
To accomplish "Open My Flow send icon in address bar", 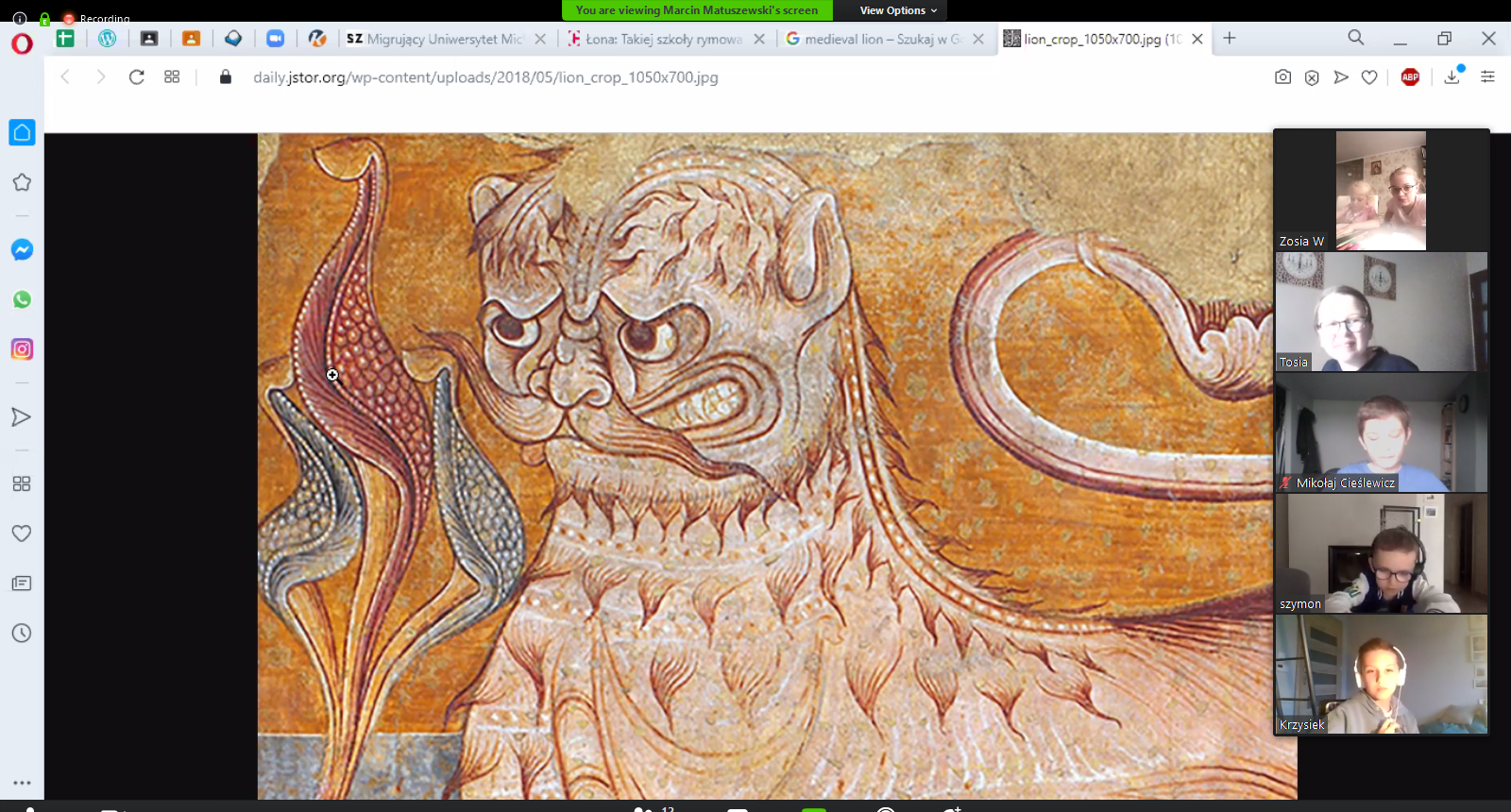I will [x=1341, y=77].
